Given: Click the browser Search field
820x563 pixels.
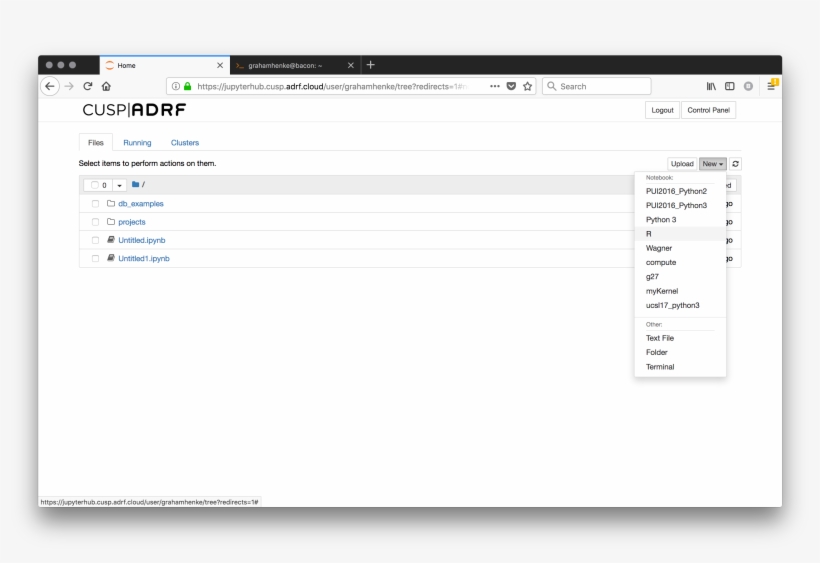Looking at the screenshot, I should (x=597, y=86).
